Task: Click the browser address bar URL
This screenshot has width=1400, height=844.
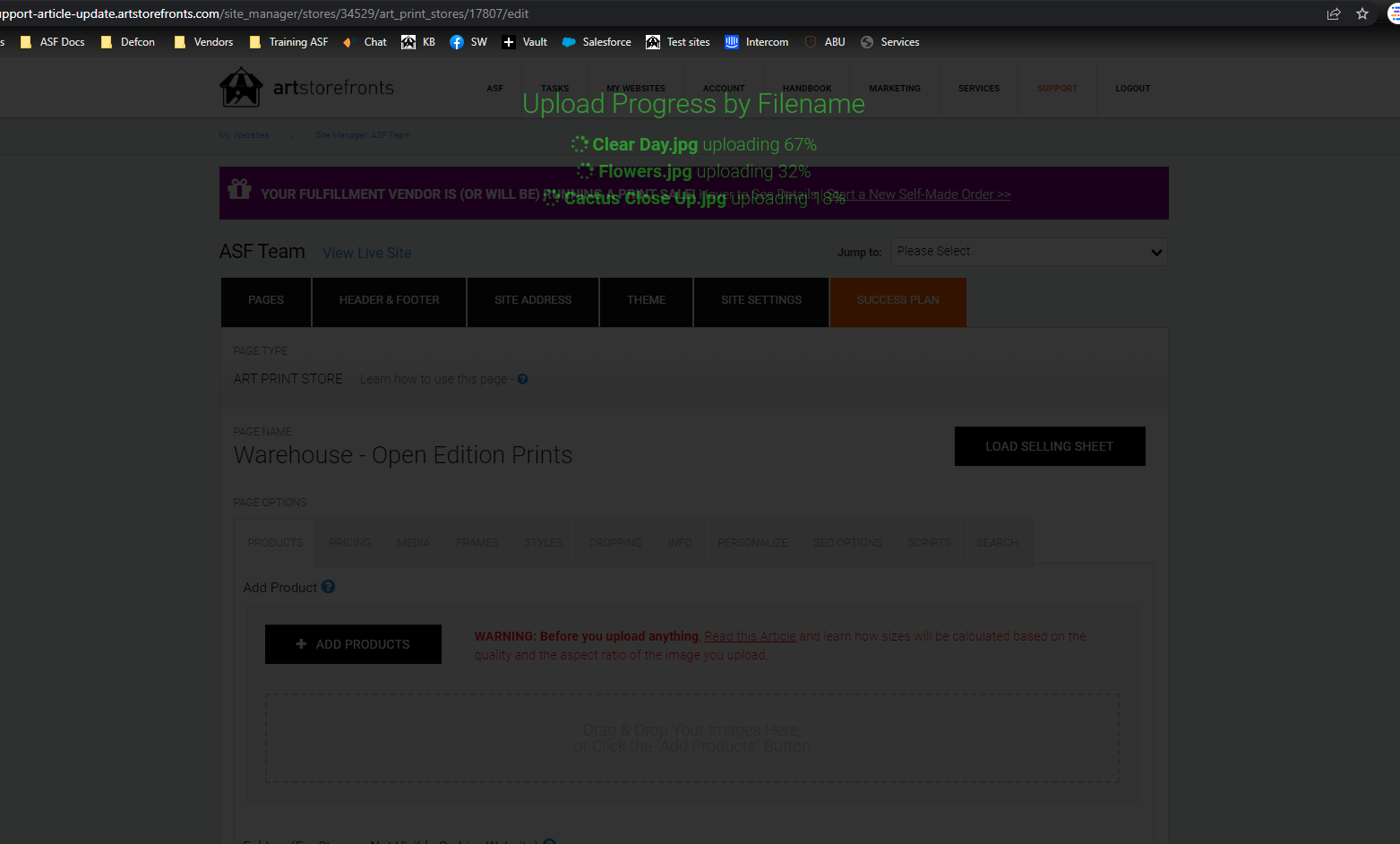Action: tap(264, 13)
